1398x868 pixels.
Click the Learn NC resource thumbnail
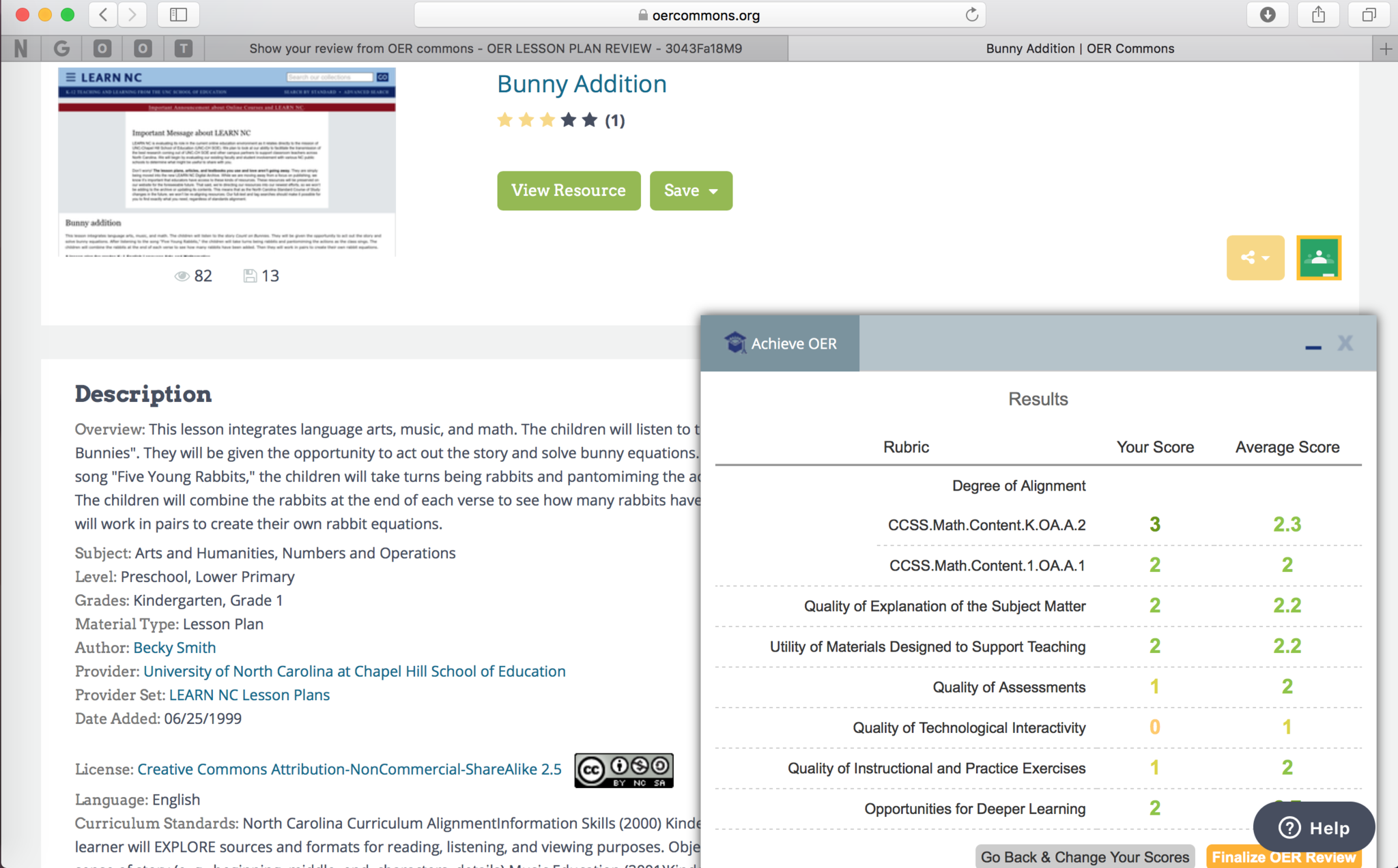(227, 162)
